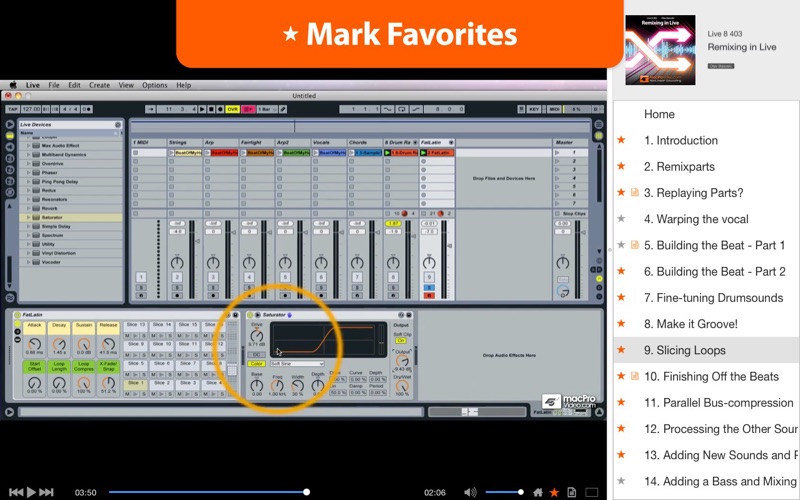Skip to next video with forward icon
800x500 pixels.
(46, 492)
